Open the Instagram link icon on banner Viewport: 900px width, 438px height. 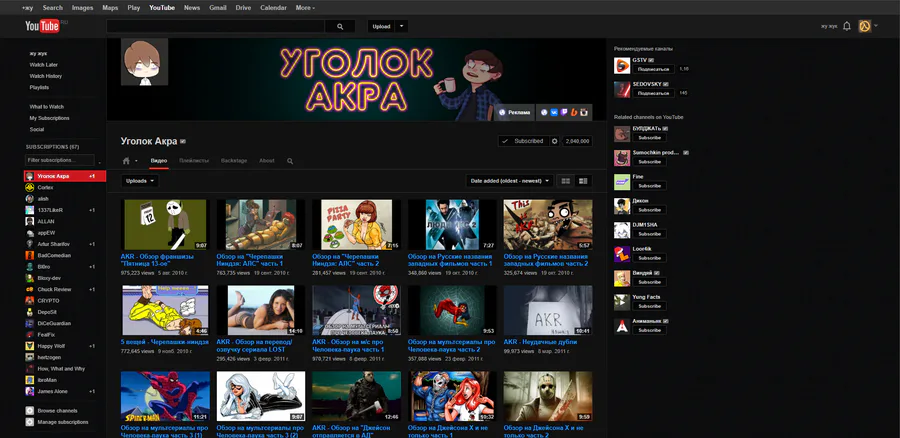[584, 113]
